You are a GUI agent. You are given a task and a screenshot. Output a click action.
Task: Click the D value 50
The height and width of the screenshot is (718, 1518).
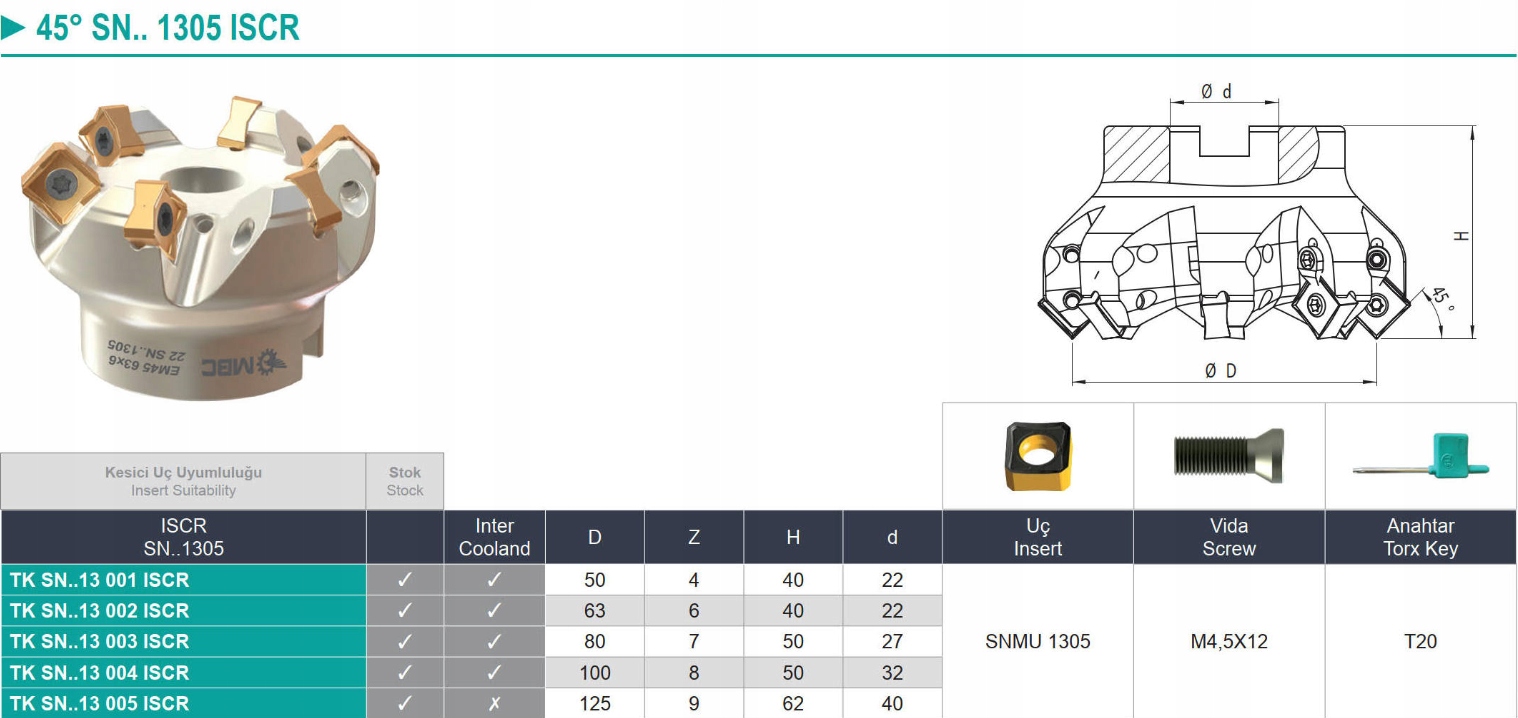pos(595,580)
